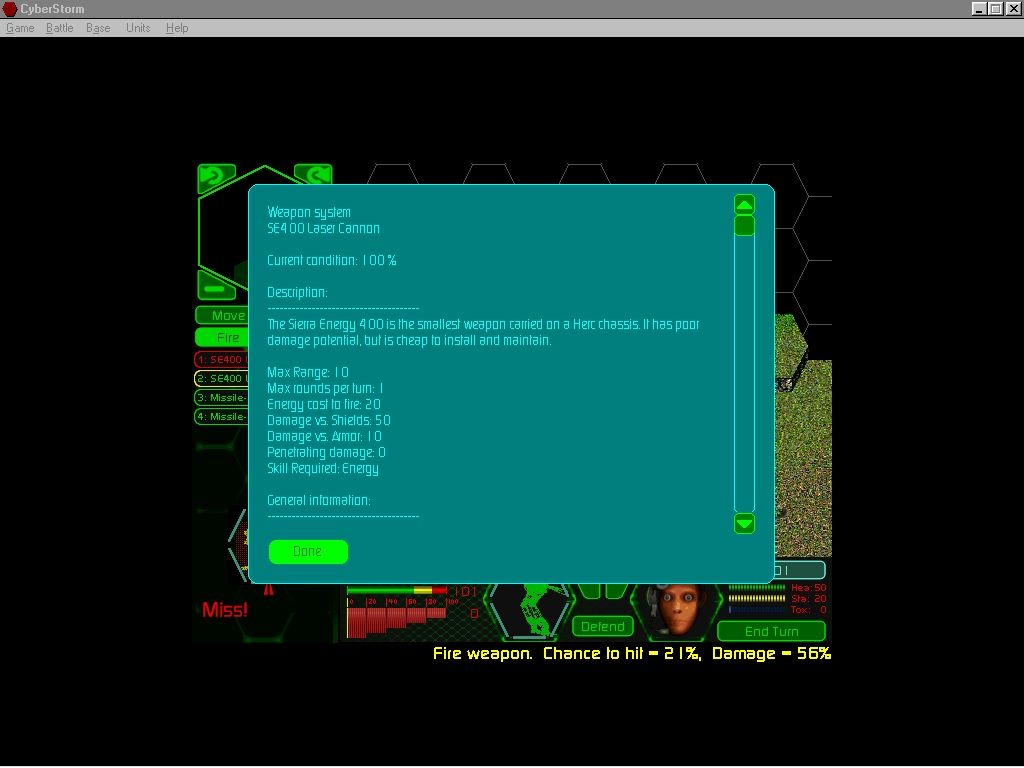Select weapon 1: SE400 in weapon list

221,359
